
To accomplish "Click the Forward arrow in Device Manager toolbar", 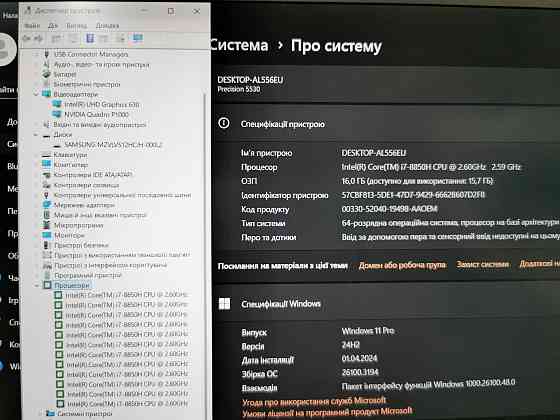I will click(x=39, y=38).
